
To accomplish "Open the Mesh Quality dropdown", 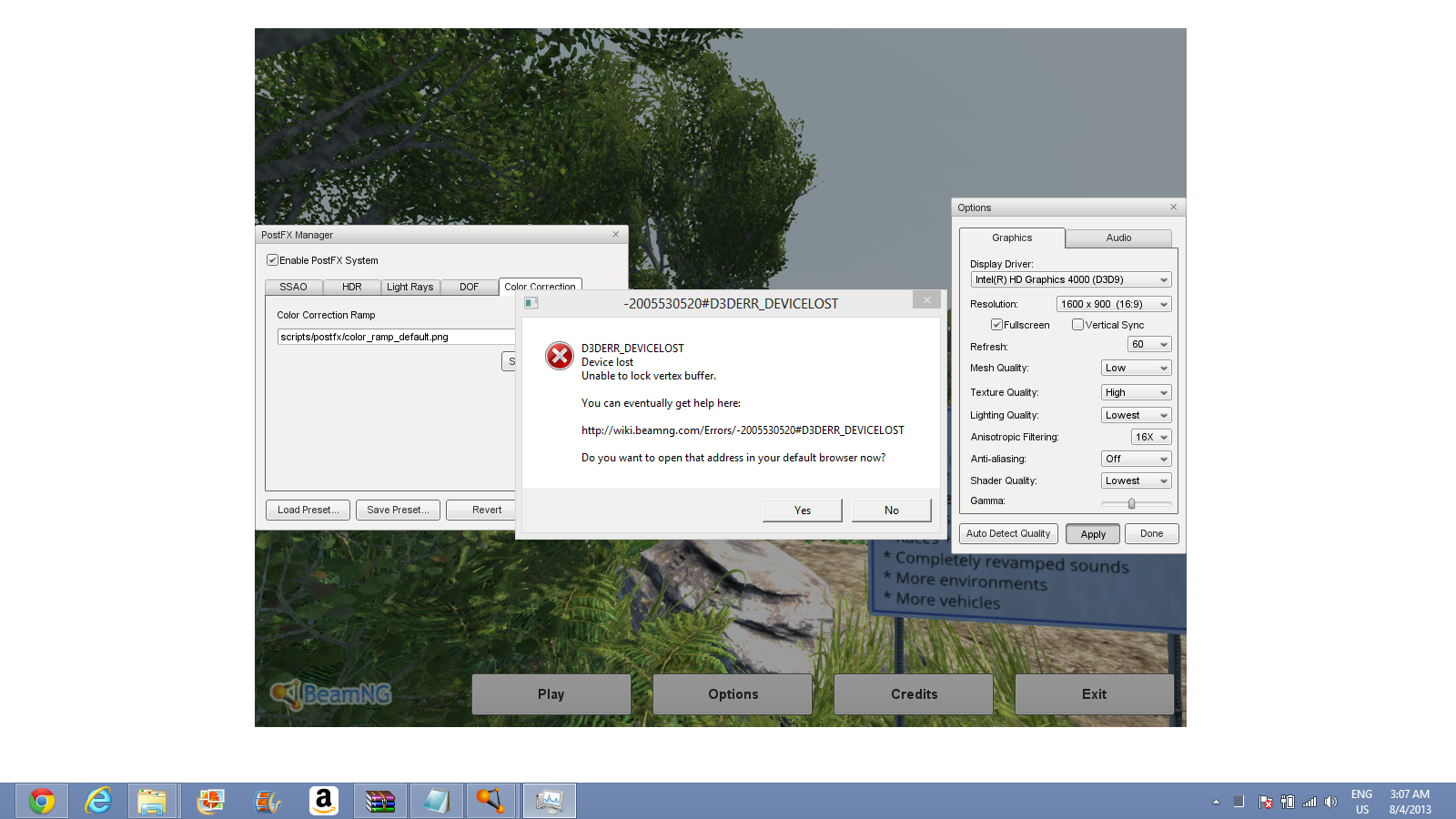I will (x=1136, y=368).
